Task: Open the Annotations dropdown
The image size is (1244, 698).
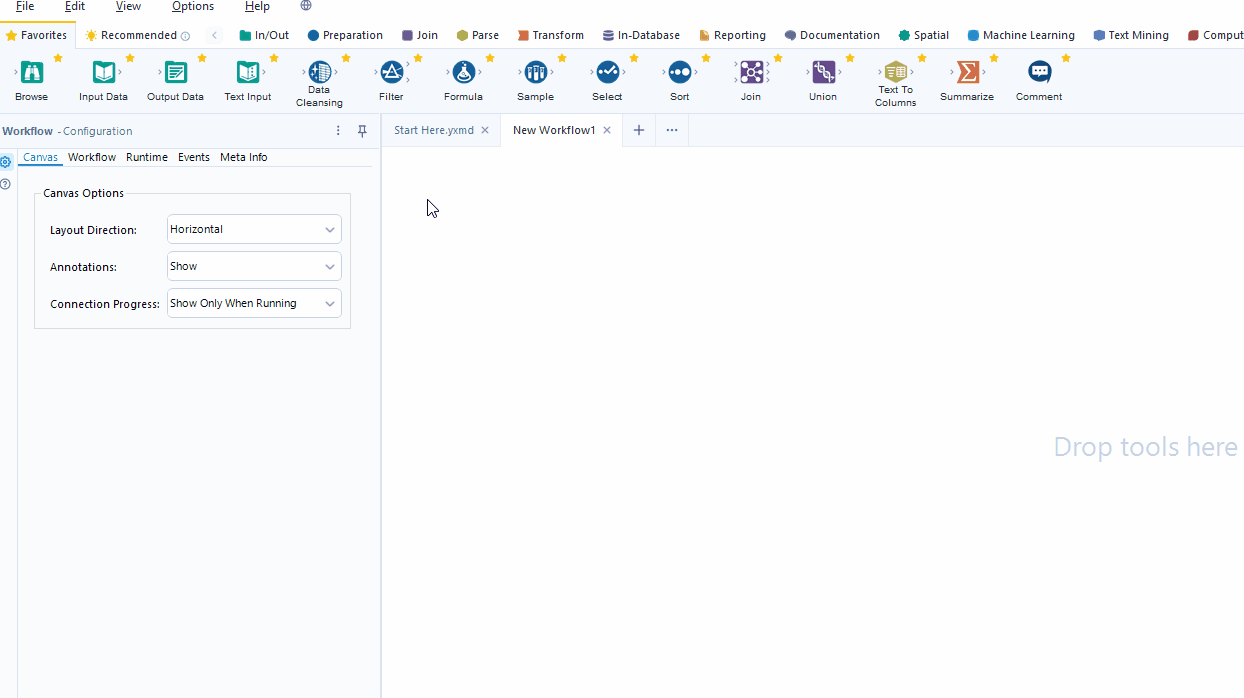Action: click(253, 266)
